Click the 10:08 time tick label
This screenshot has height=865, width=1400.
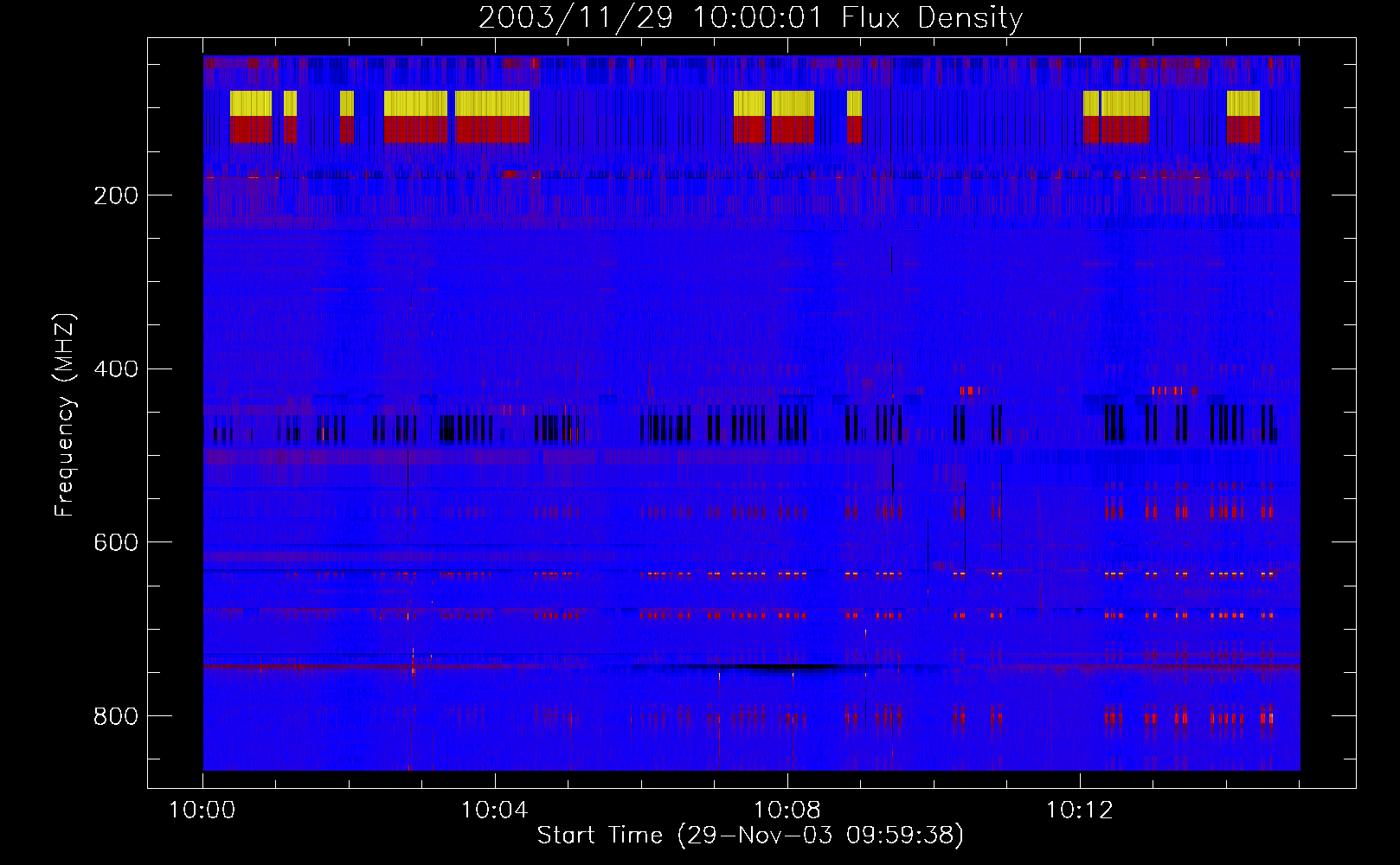787,811
